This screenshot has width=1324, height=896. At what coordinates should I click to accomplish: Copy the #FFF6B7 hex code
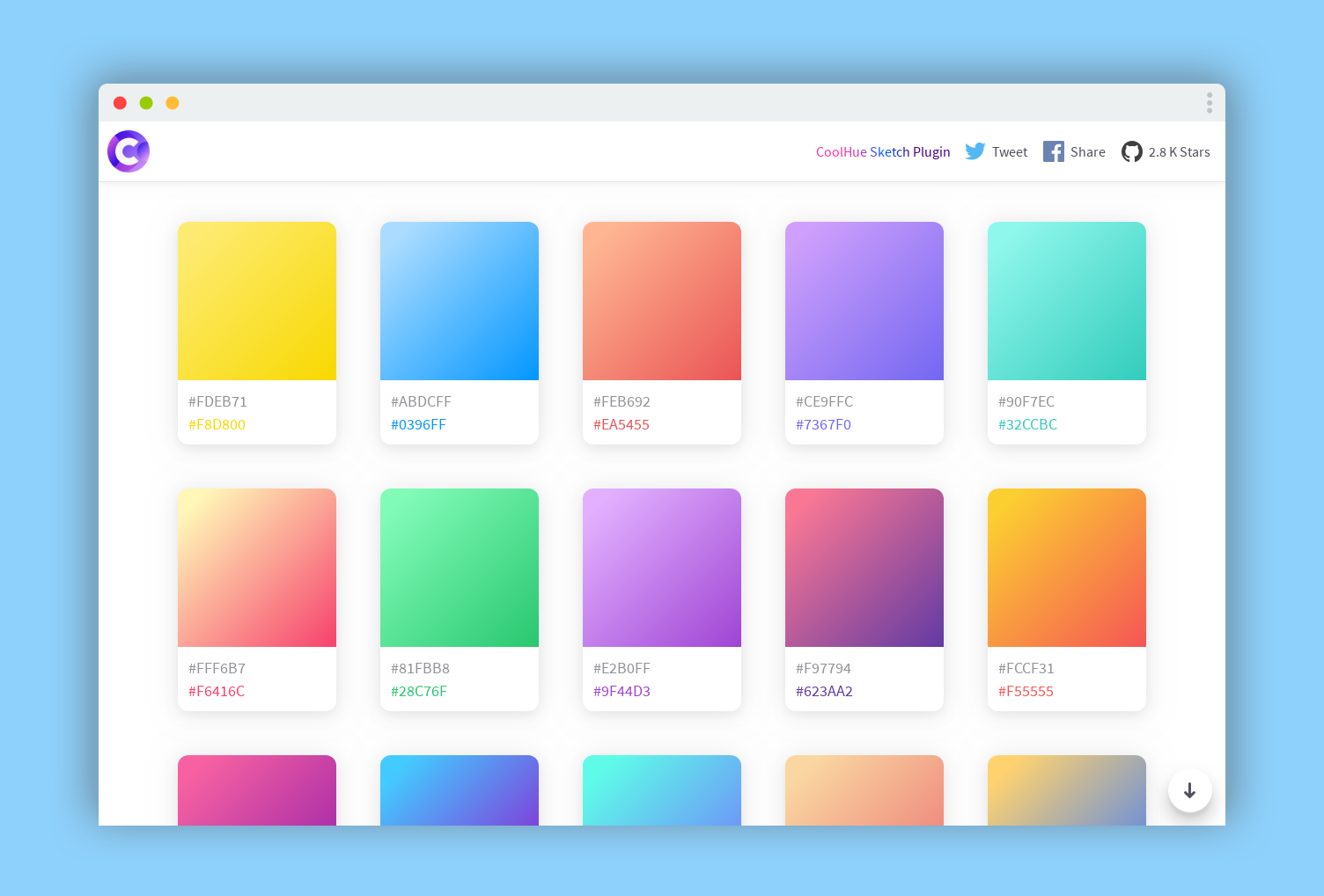[217, 668]
